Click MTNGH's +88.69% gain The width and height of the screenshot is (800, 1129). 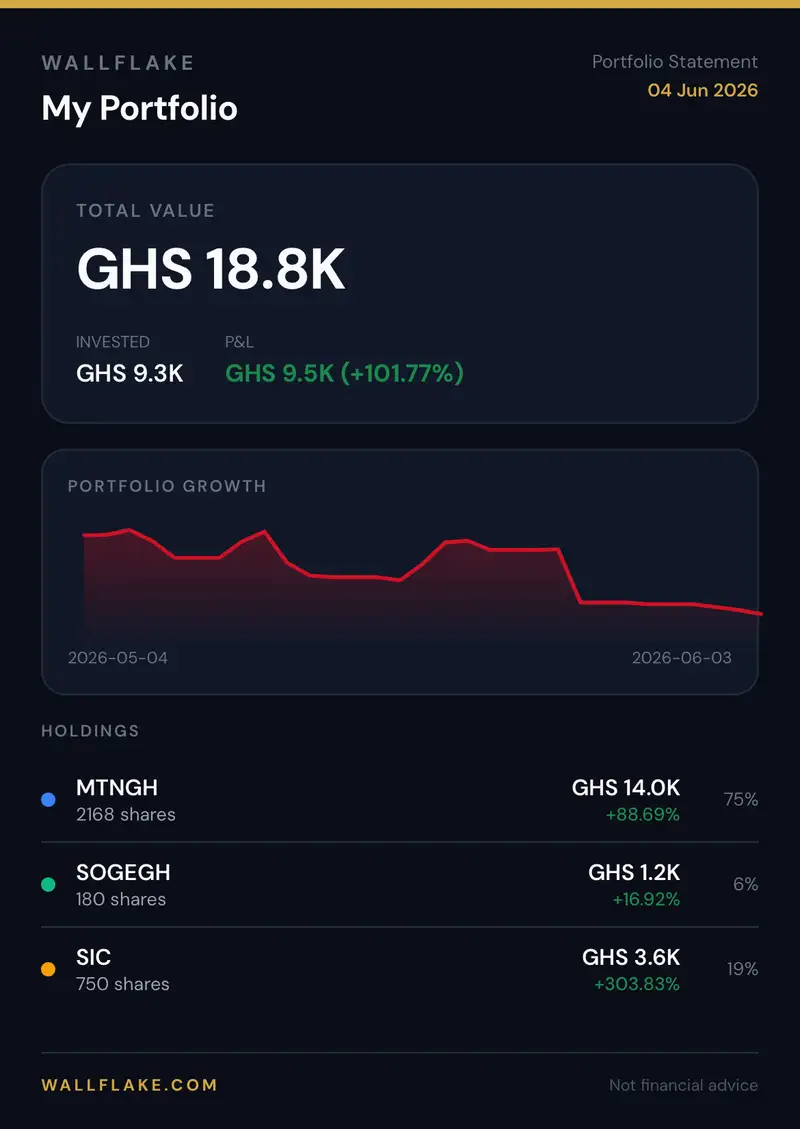pos(643,814)
